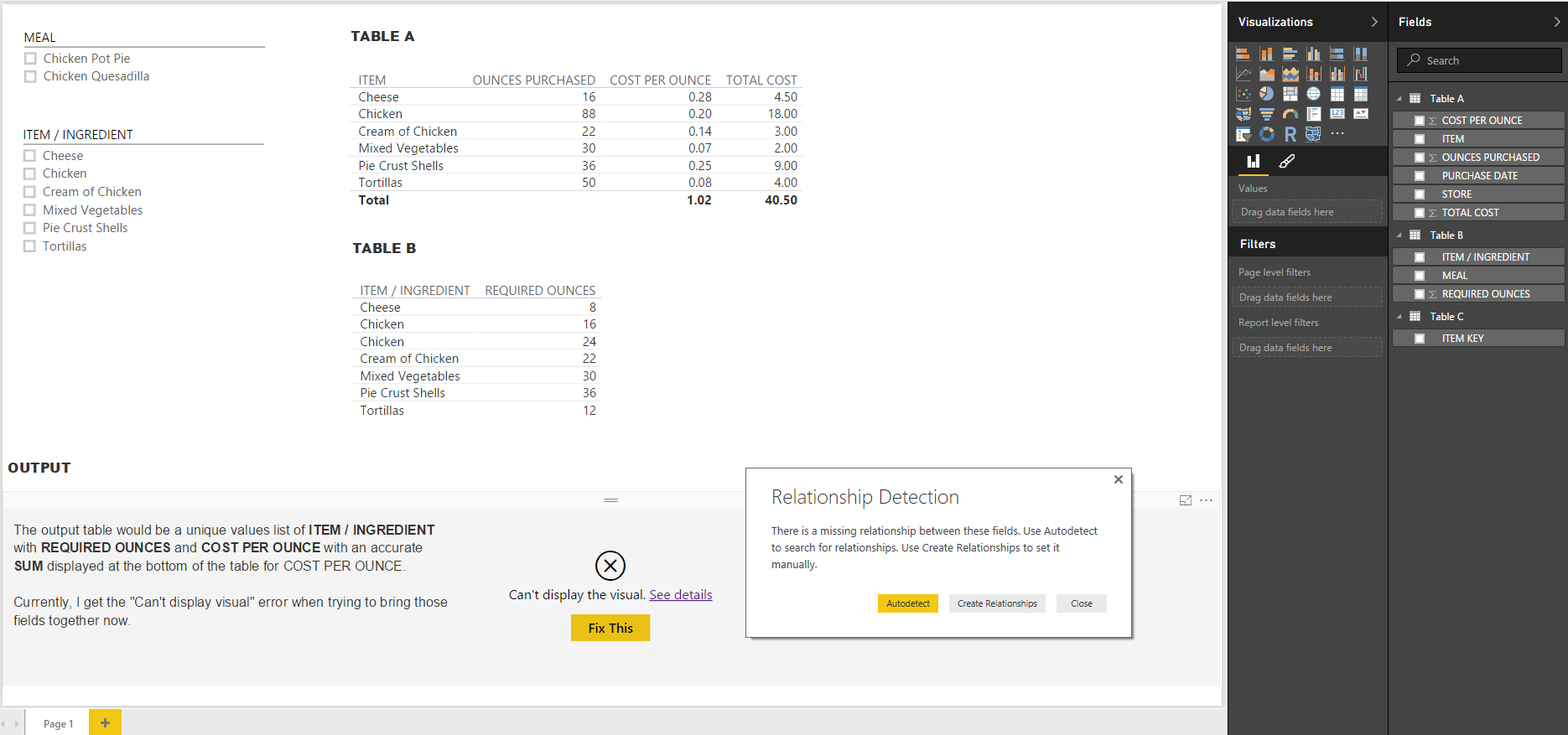The image size is (1568, 735).
Task: Tick the COST PER OUNCE field checkbox
Action: click(1420, 121)
